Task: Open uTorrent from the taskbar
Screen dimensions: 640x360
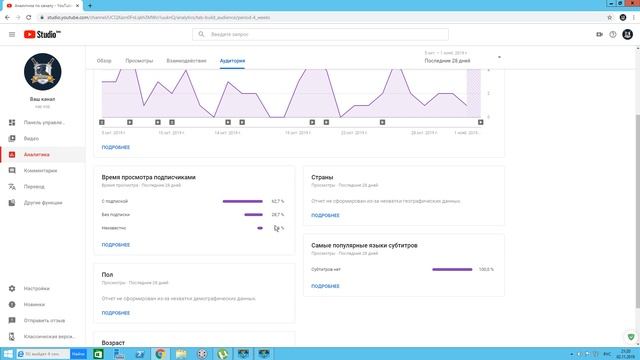Action: 222,354
